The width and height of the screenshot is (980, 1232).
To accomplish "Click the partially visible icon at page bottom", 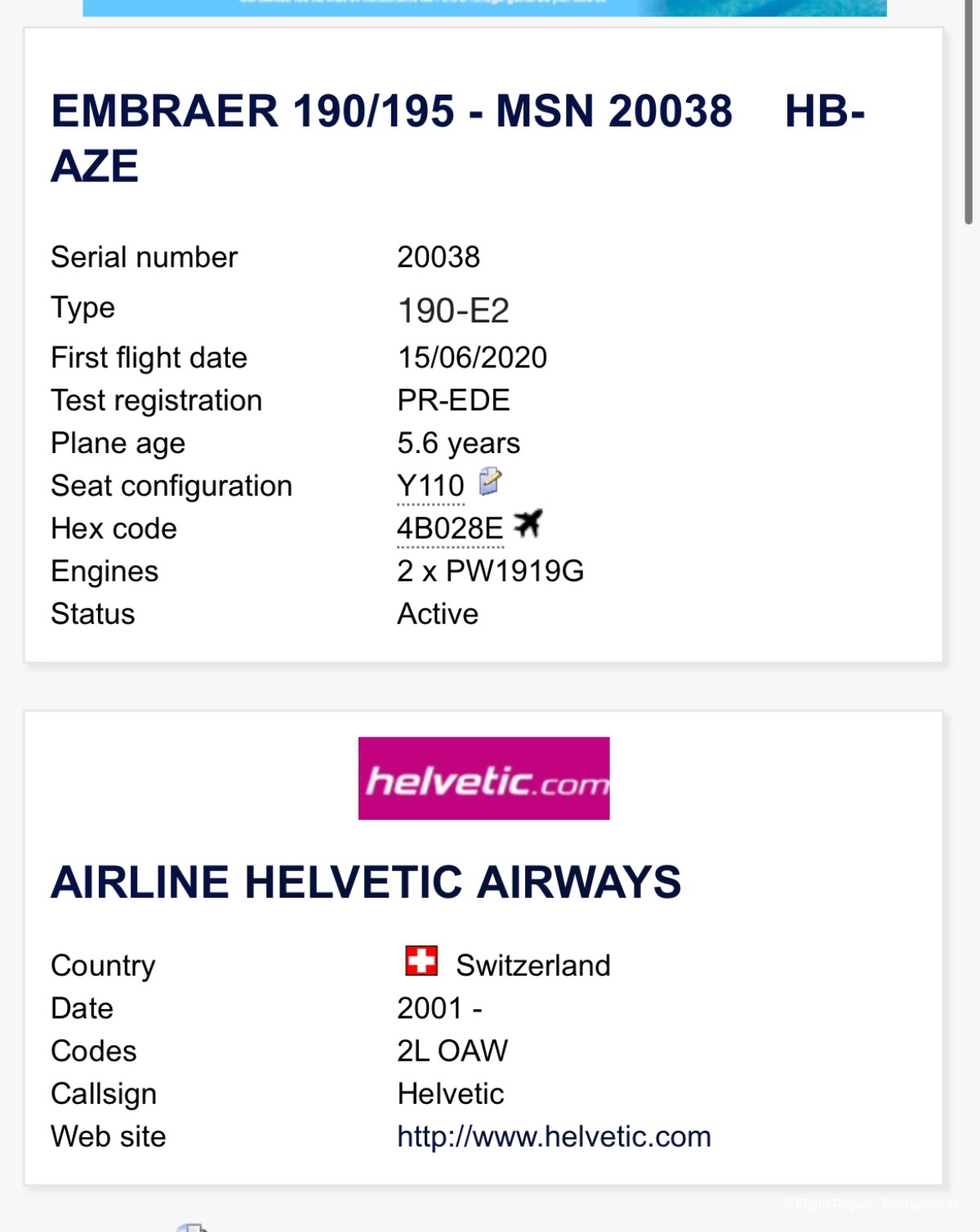I will tap(193, 1227).
